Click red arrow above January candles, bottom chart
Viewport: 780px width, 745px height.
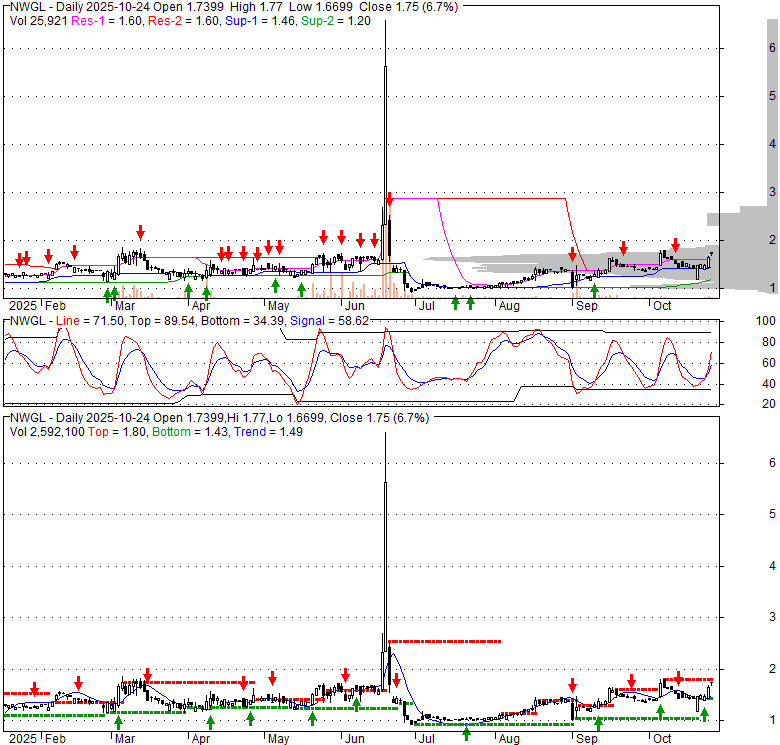(35, 689)
